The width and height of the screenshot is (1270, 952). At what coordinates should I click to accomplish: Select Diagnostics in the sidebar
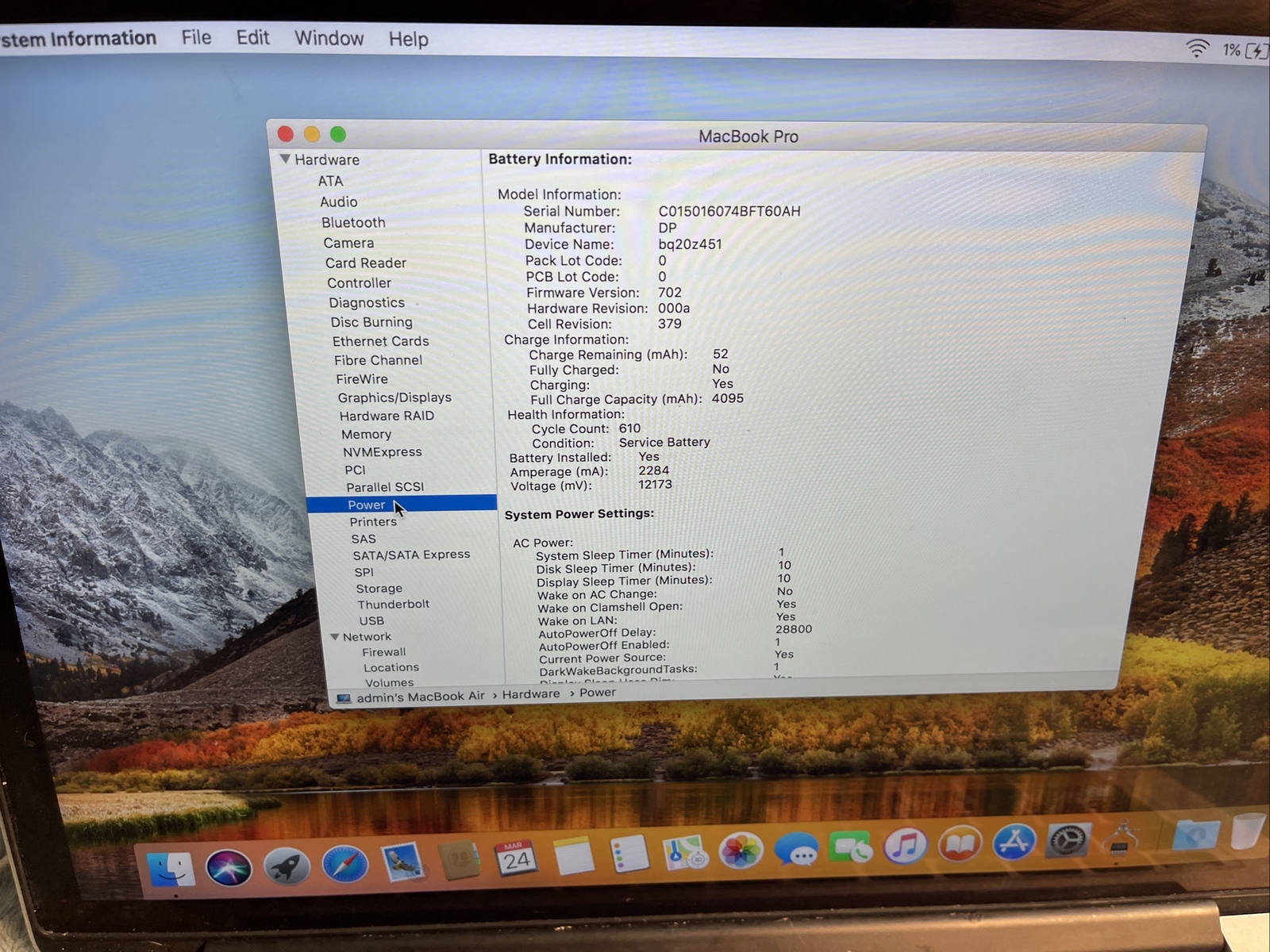coord(367,302)
